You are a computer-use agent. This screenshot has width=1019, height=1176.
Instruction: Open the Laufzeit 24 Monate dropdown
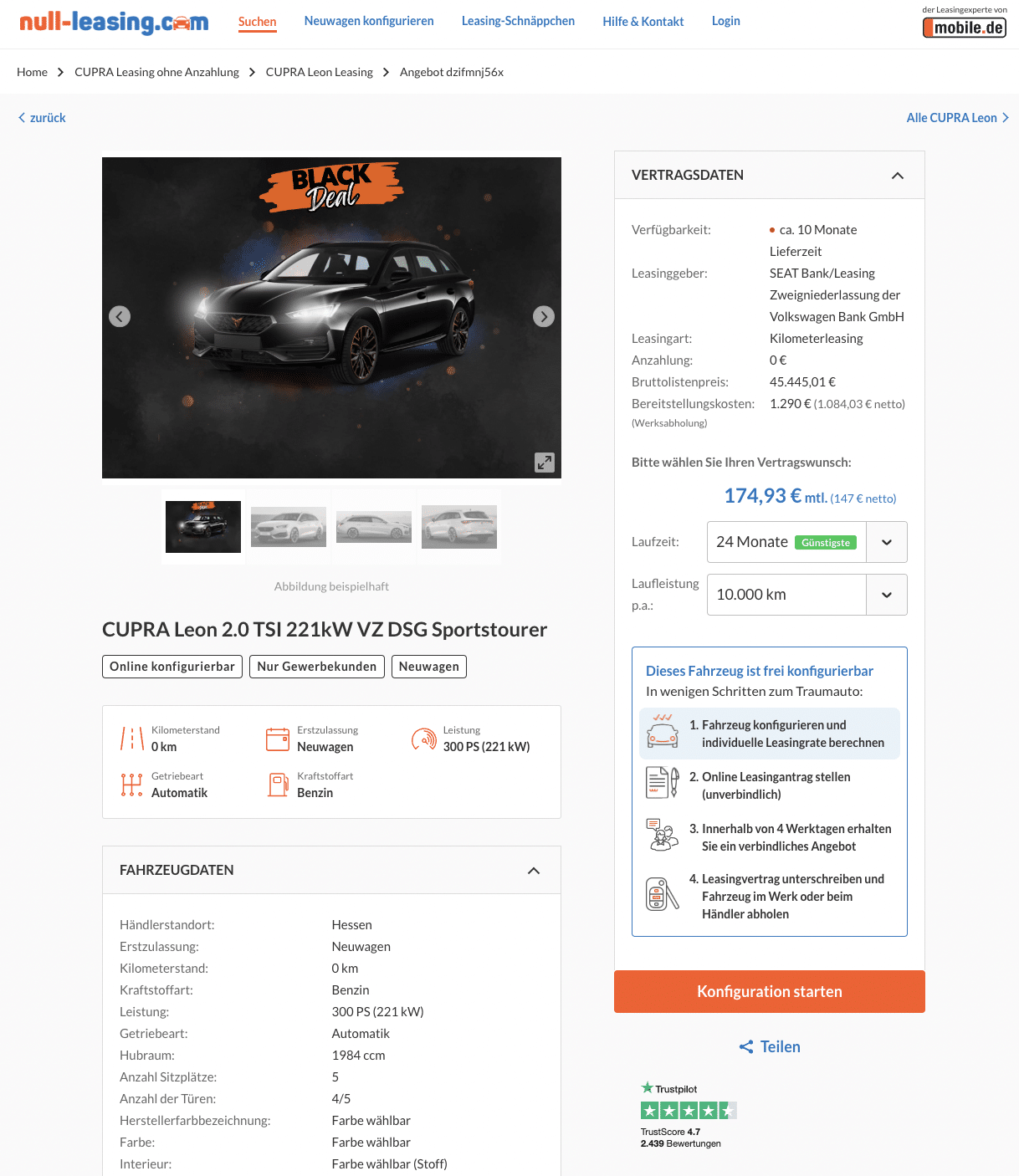807,542
